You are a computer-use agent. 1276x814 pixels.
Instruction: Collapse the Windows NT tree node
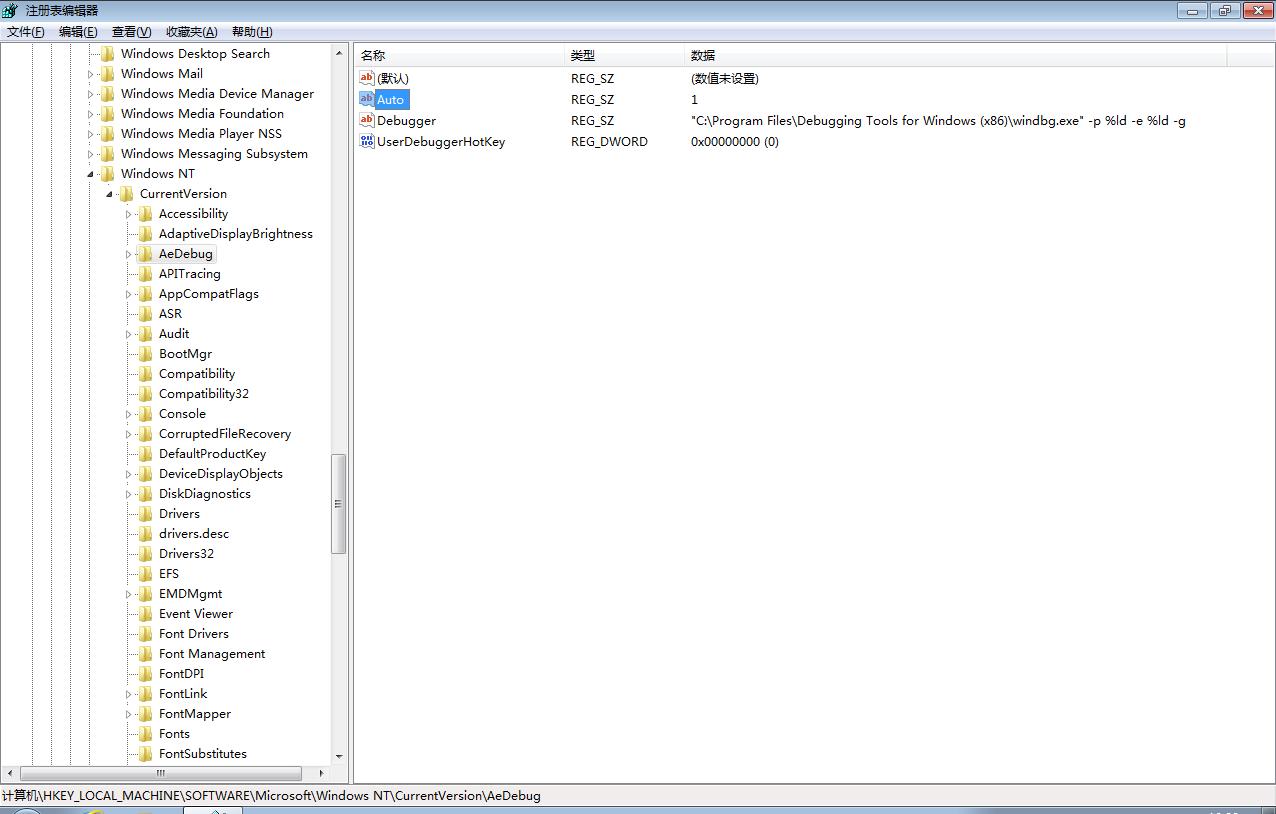91,174
